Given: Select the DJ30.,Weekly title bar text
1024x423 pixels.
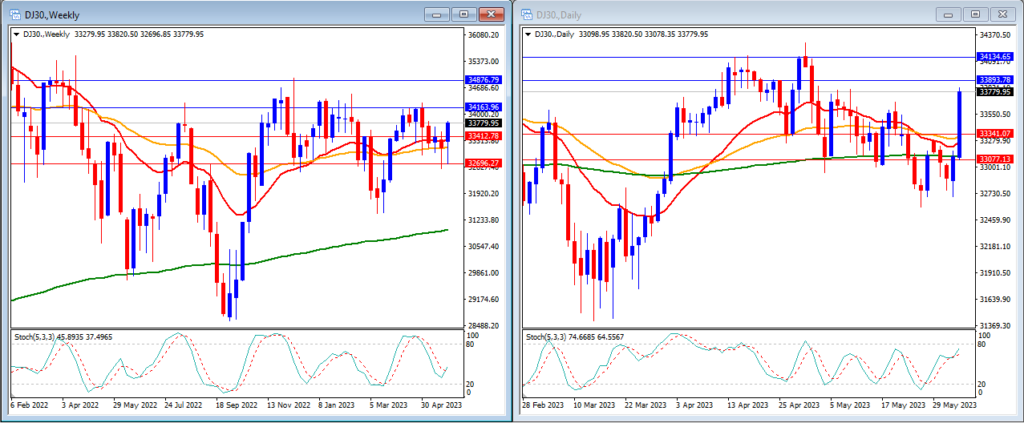Looking at the screenshot, I should [52, 14].
